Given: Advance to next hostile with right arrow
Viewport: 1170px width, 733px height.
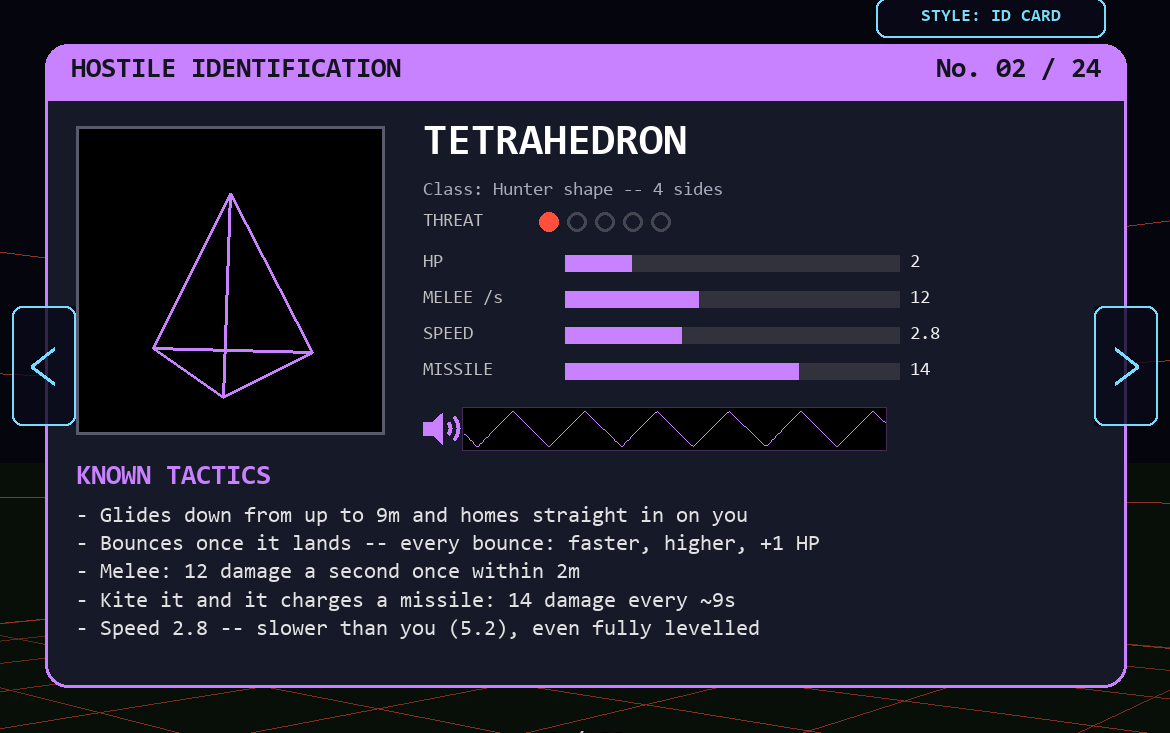Looking at the screenshot, I should click(1125, 366).
